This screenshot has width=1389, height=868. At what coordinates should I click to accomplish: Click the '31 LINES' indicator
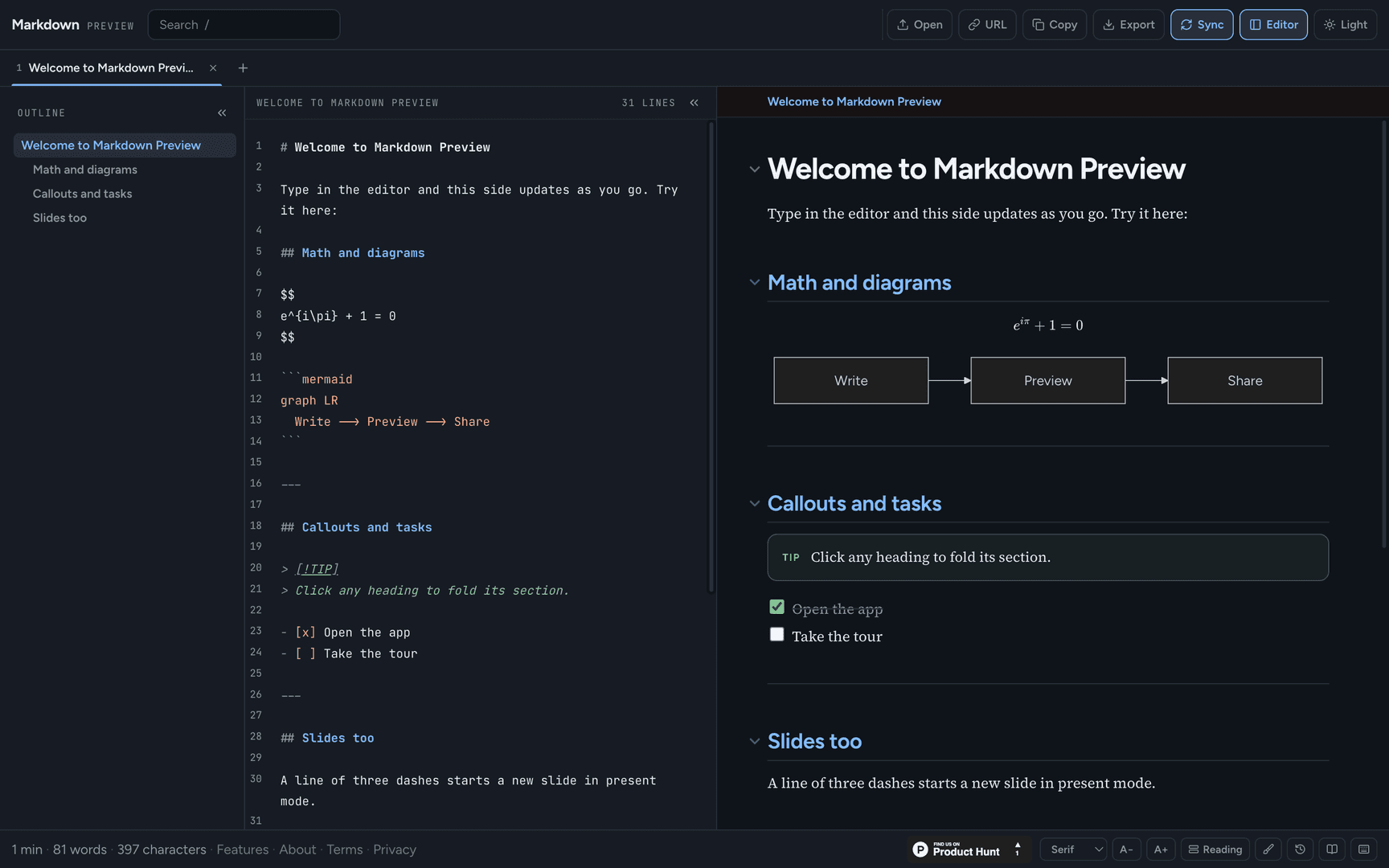[x=648, y=103]
